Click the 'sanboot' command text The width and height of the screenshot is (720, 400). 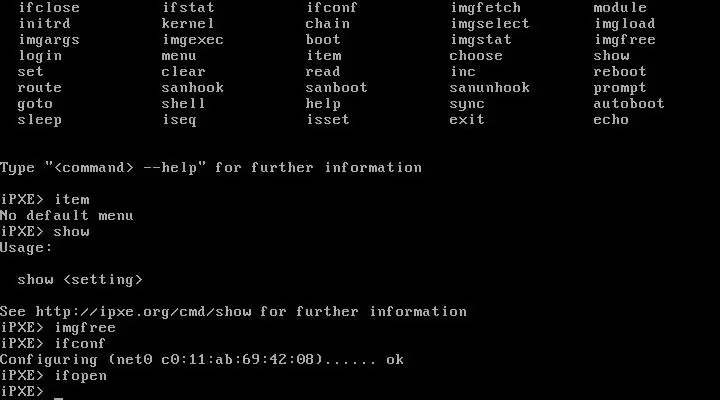point(336,87)
